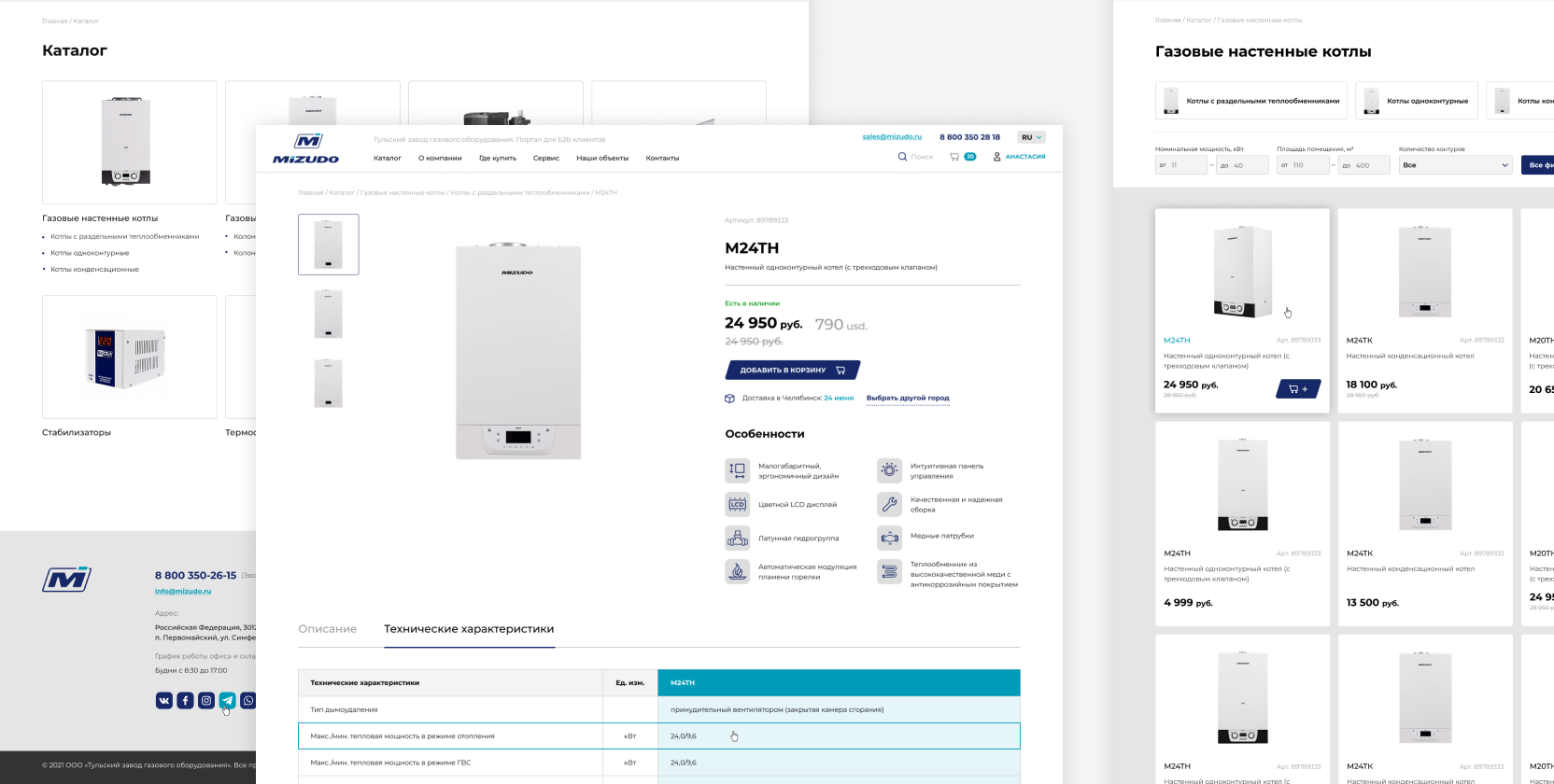Click Котлы с раздельными теплообменниками in catalog list
The height and width of the screenshot is (784, 1554).
point(125,237)
